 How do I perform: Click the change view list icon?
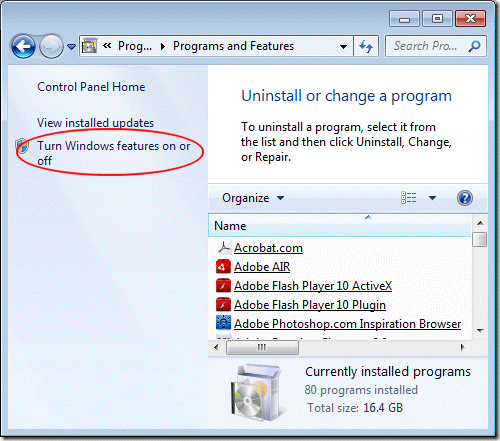pos(409,198)
